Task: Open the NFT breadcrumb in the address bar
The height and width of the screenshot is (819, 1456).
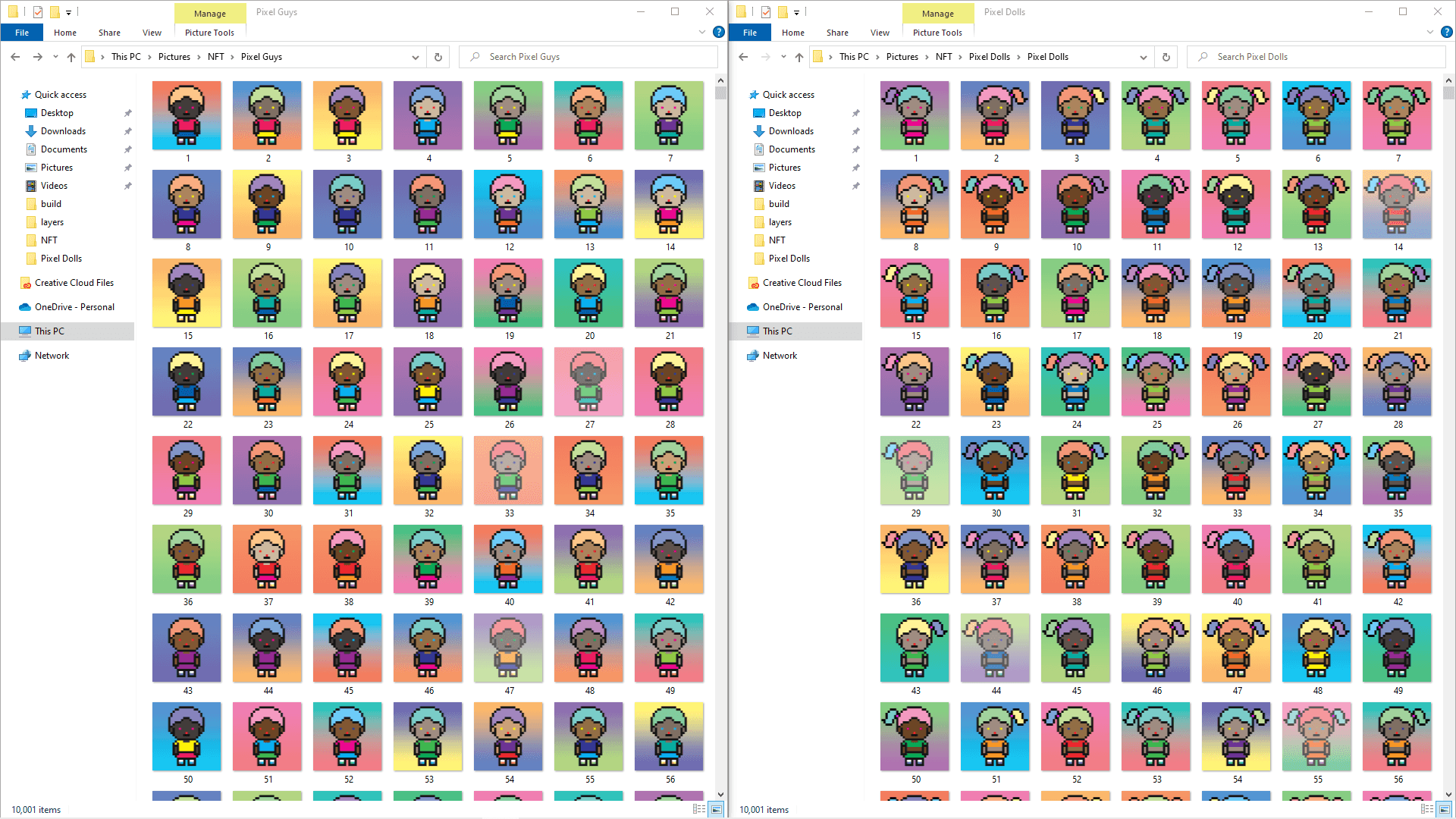Action: pos(216,56)
